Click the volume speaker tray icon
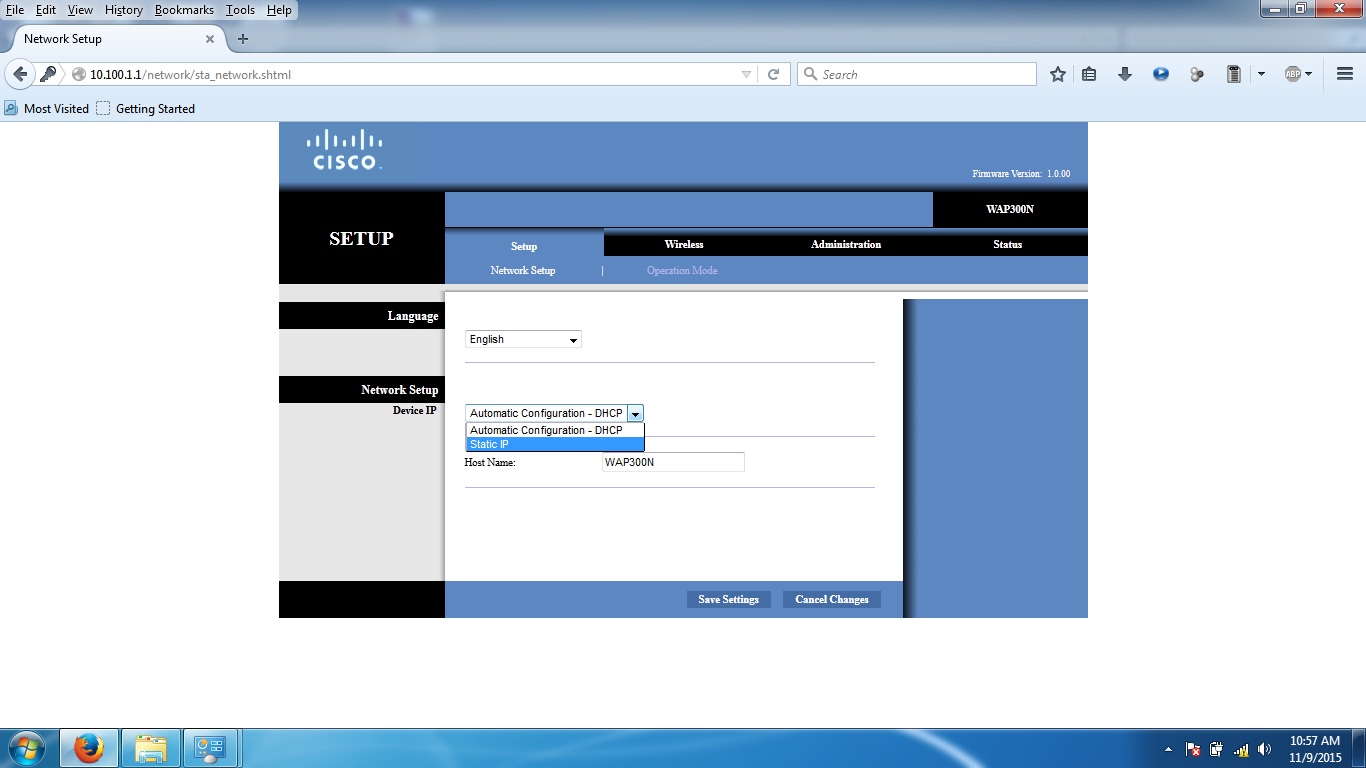1366x768 pixels. [x=1265, y=749]
